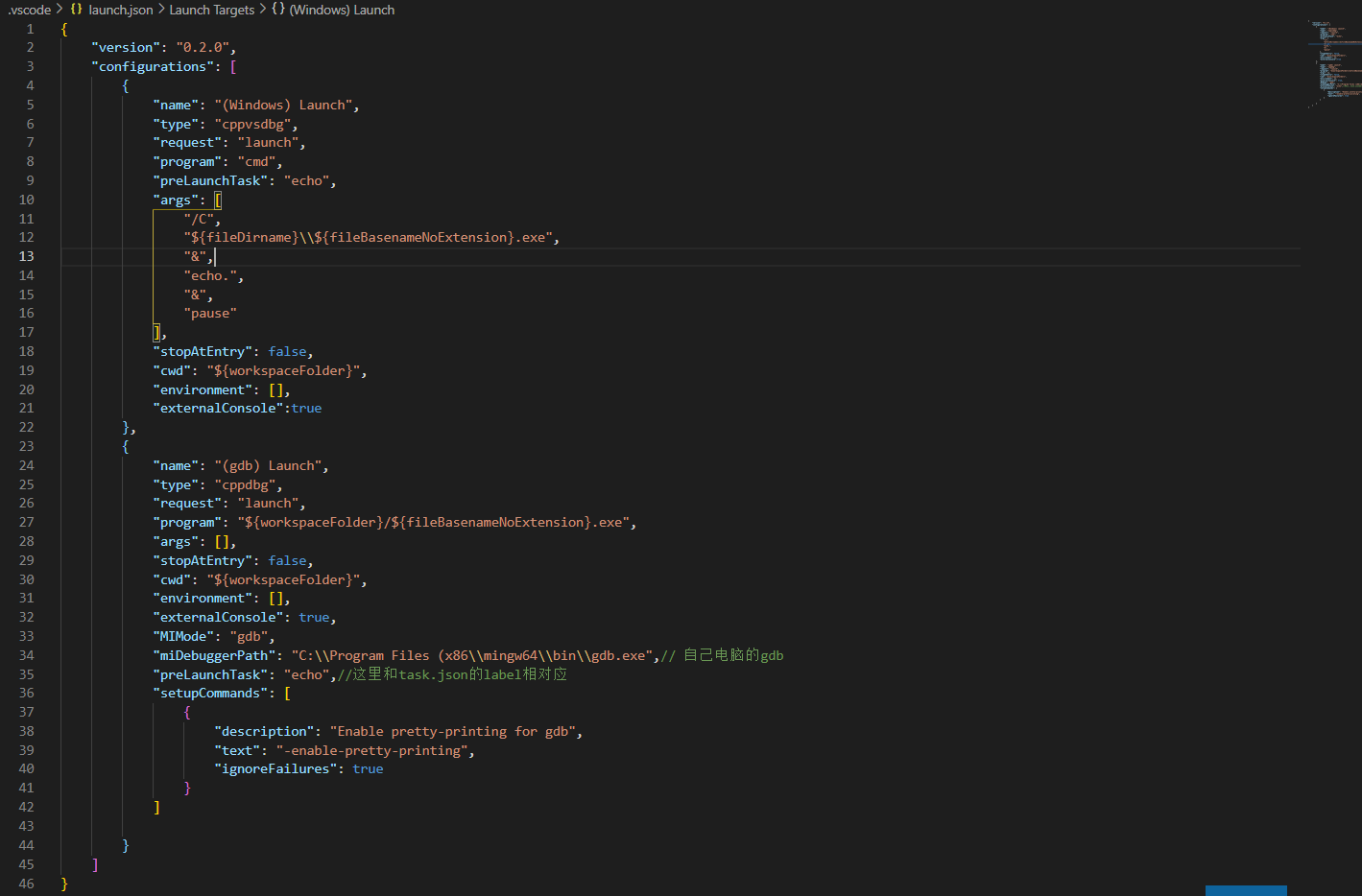Click the "setupCommands" key
Screen dimensions: 1362x896
210,693
